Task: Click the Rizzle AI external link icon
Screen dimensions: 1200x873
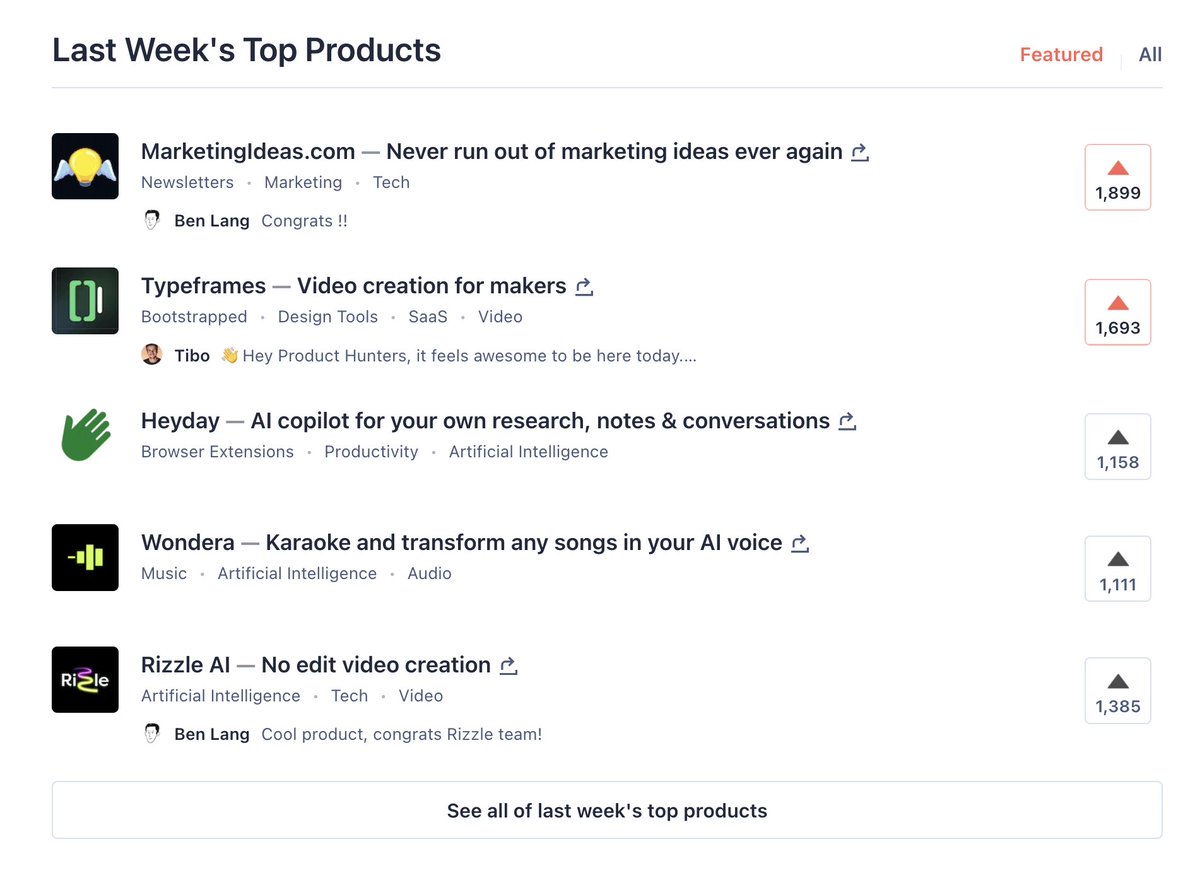Action: pyautogui.click(x=508, y=666)
